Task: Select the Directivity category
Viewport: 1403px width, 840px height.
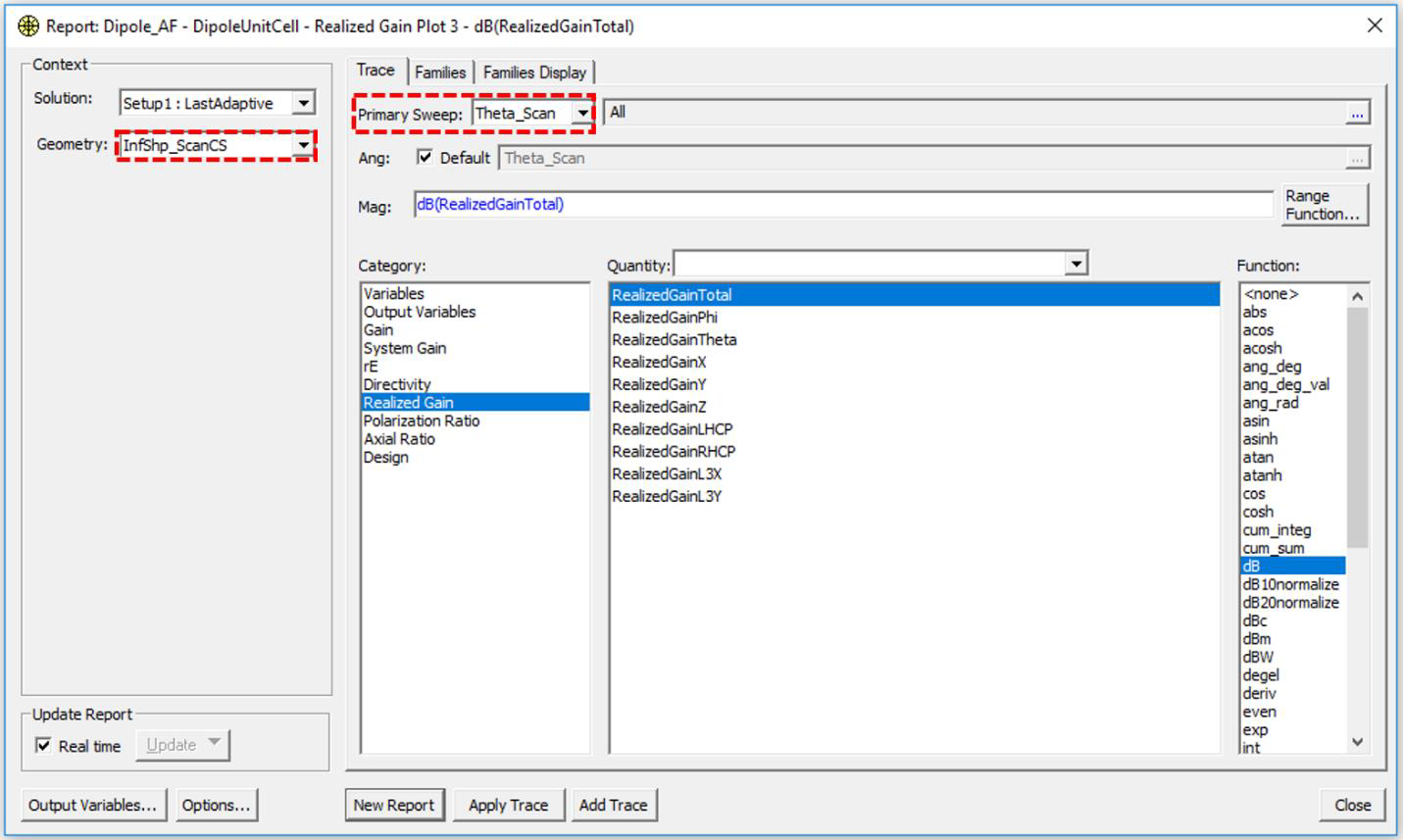Action: click(x=397, y=384)
